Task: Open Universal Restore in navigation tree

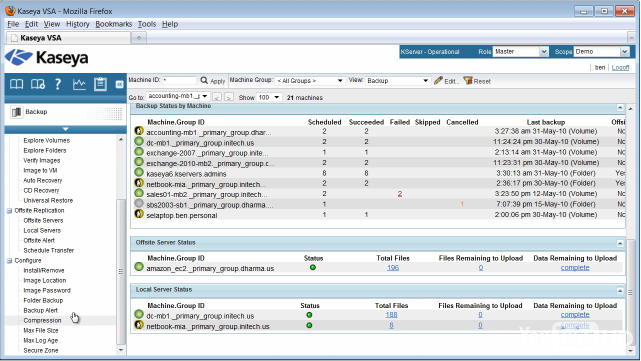Action: point(48,200)
